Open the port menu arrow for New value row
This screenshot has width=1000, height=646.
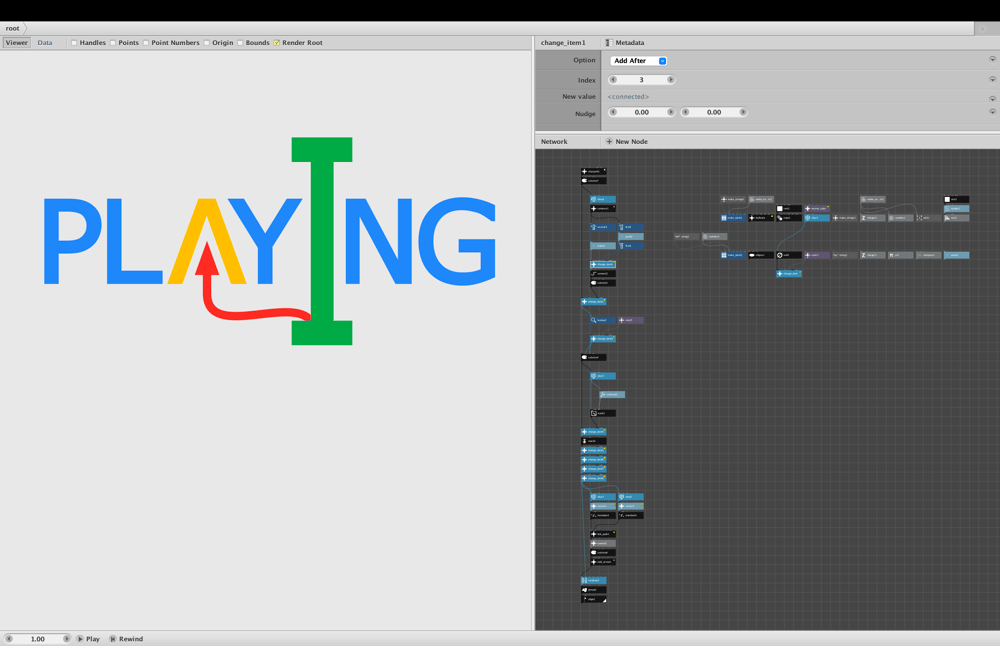(x=992, y=98)
